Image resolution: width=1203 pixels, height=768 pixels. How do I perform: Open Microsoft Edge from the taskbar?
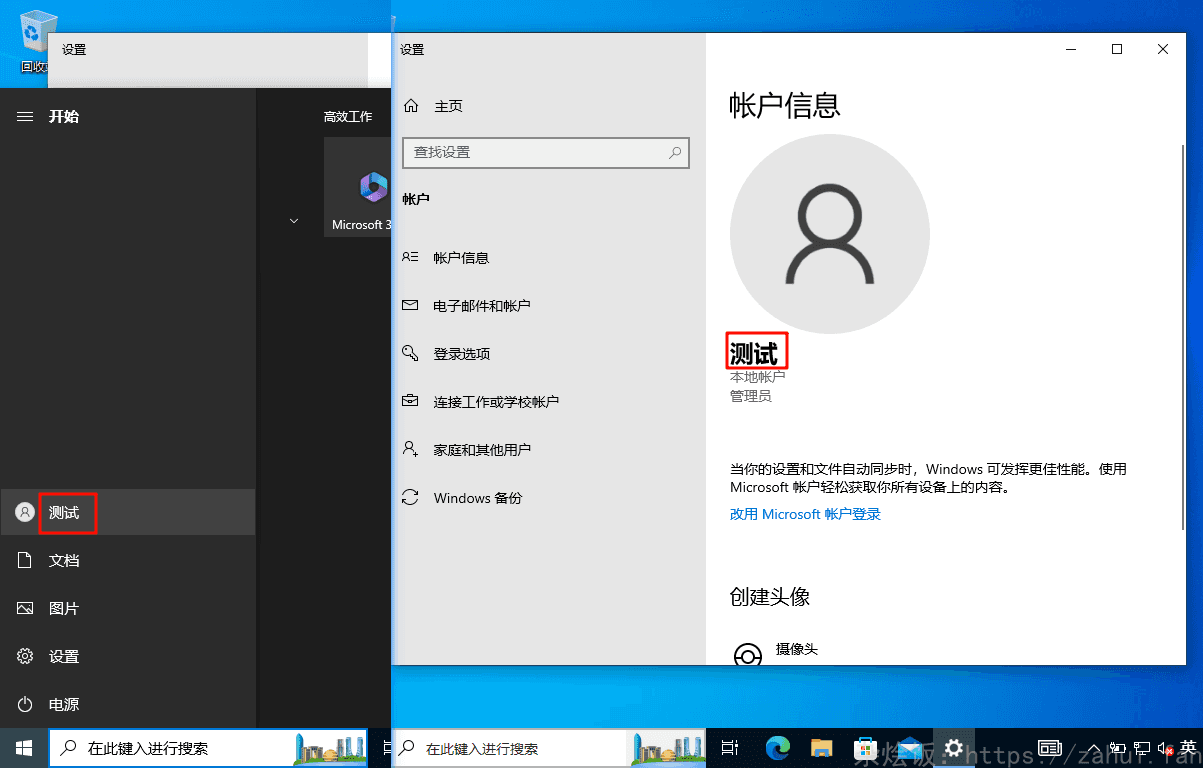[x=777, y=747]
